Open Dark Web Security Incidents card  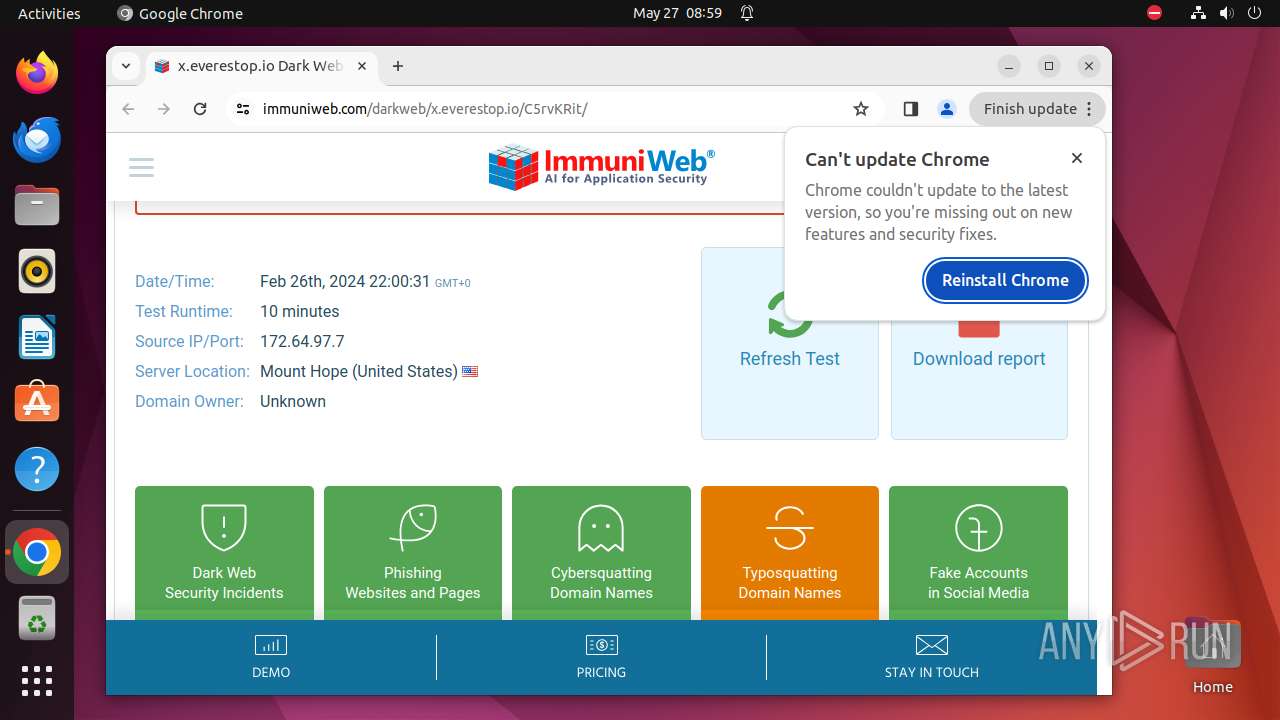coord(224,553)
